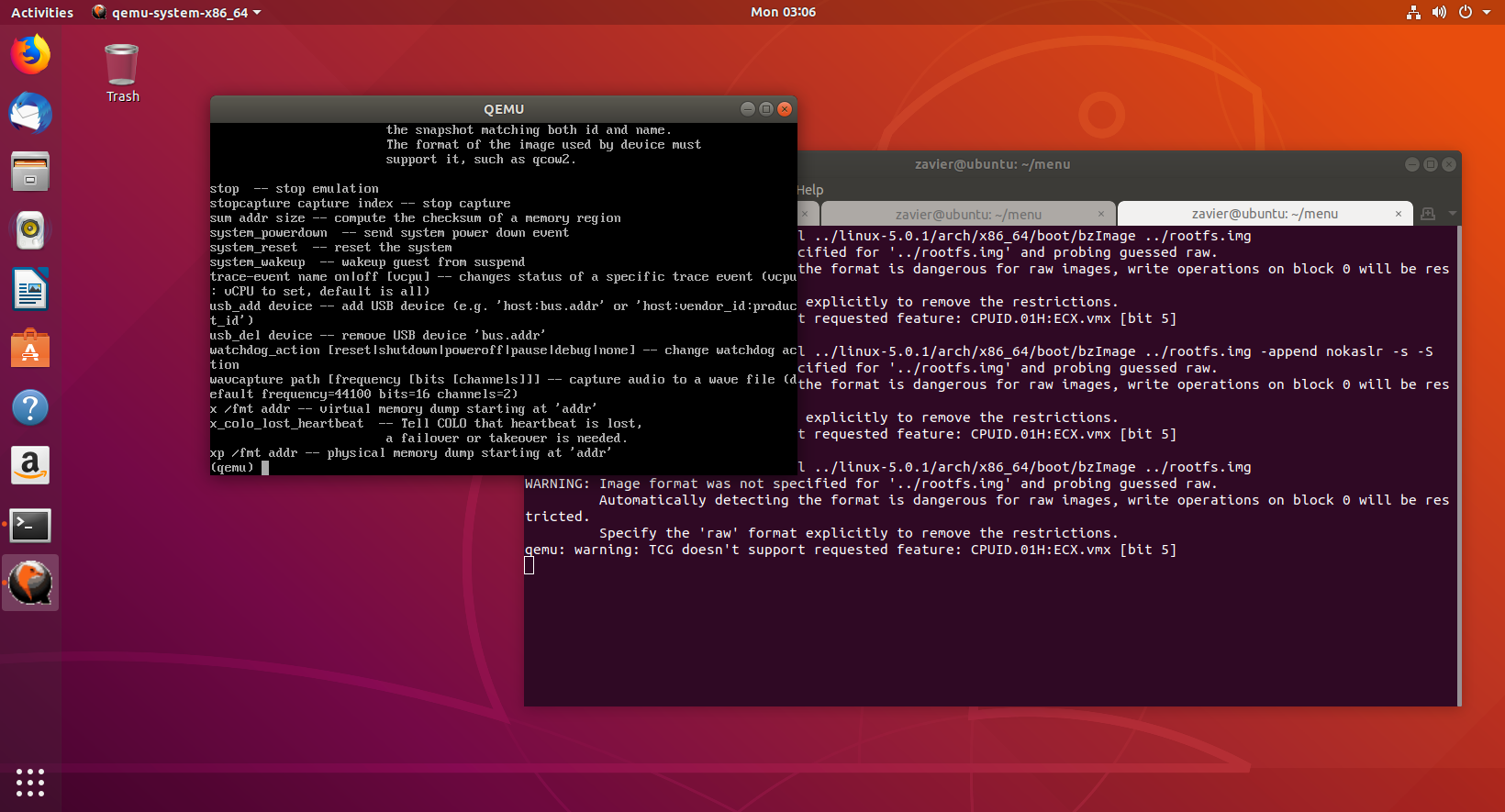1505x812 pixels.
Task: Open the Help menu in Terminal
Action: 809,190
